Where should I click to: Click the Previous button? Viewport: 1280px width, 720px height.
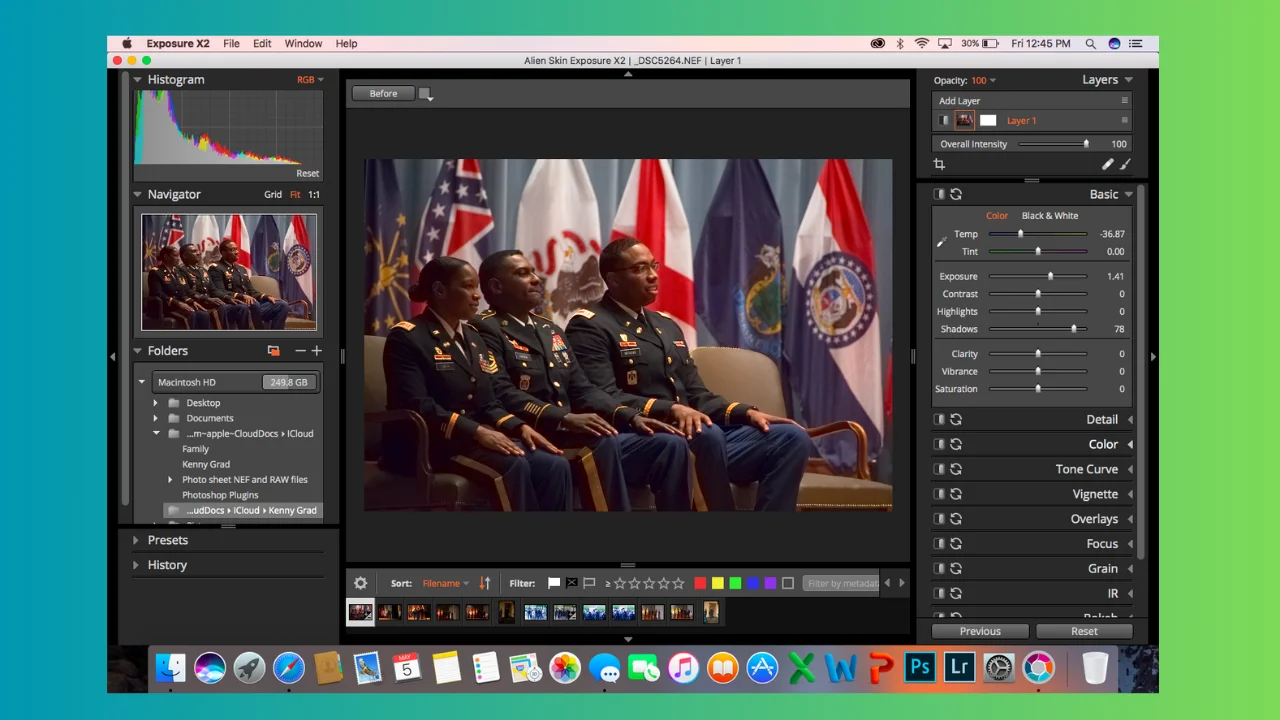click(980, 631)
